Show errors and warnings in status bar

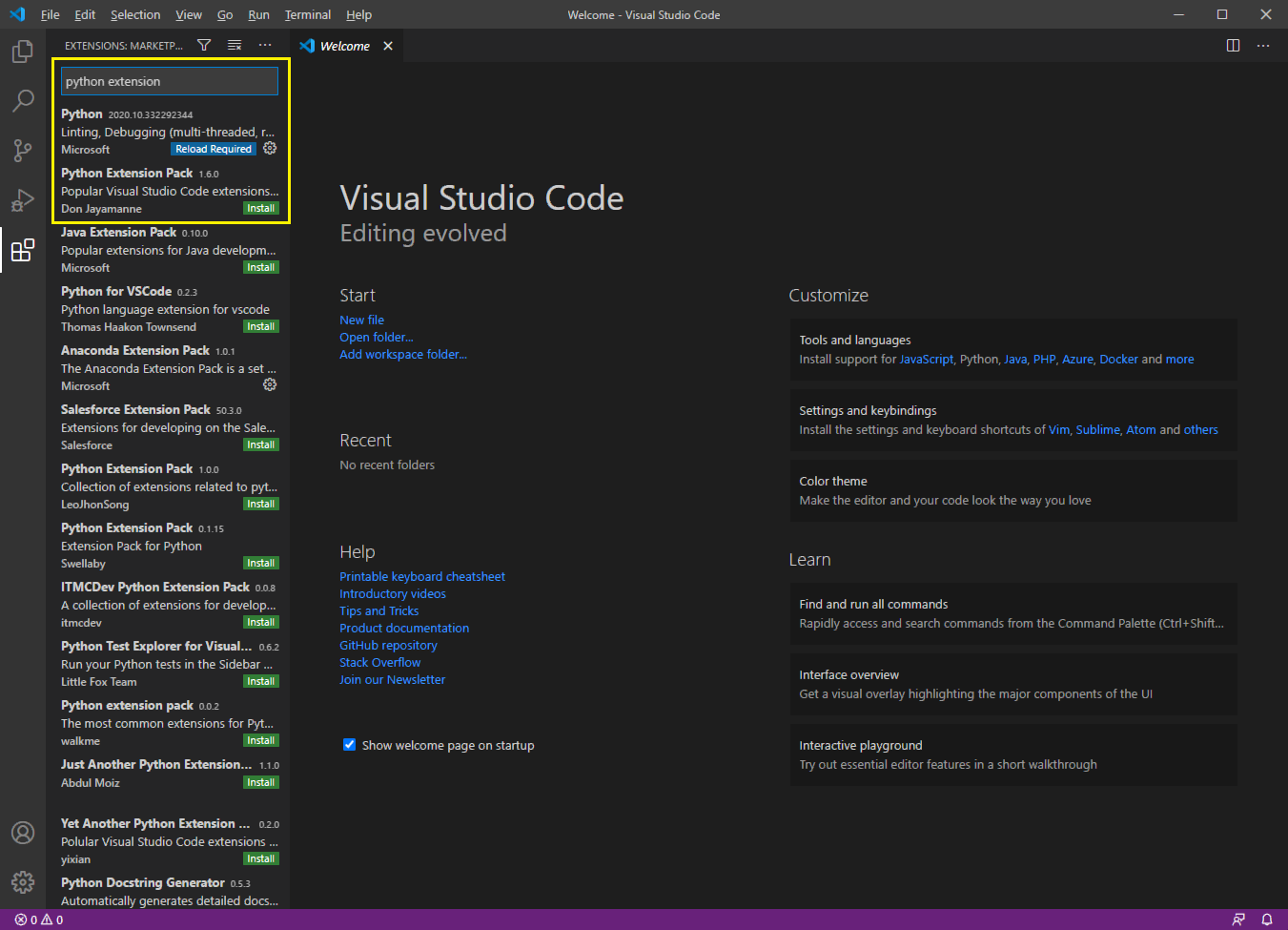(39, 920)
